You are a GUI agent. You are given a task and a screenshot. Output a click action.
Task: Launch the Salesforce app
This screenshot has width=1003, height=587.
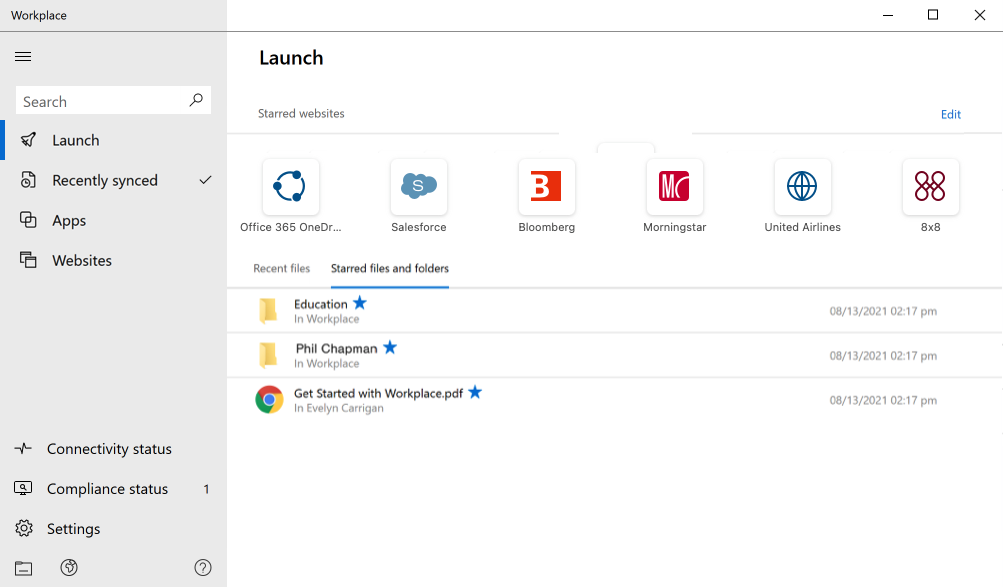tap(418, 187)
